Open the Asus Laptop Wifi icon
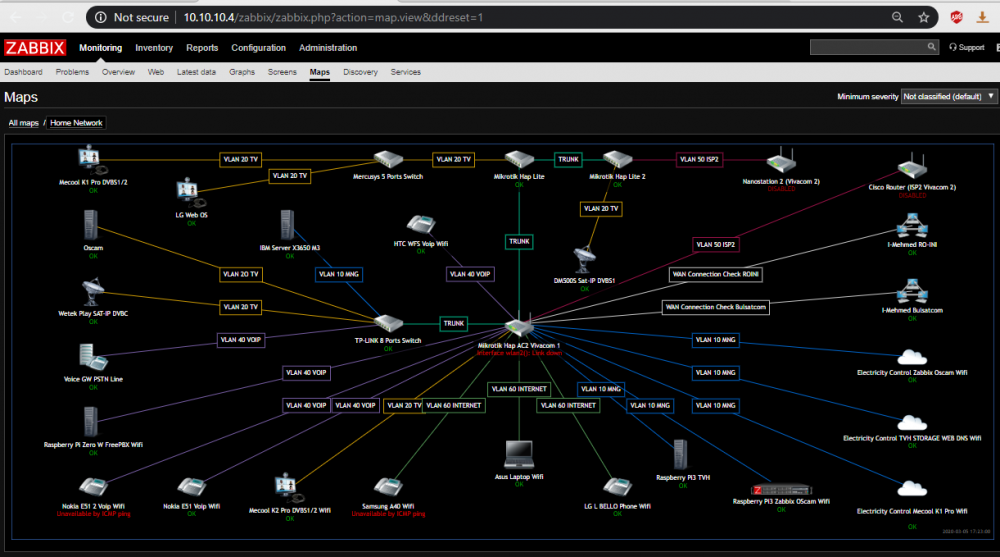Viewport: 1000px width, 557px height. [x=519, y=455]
